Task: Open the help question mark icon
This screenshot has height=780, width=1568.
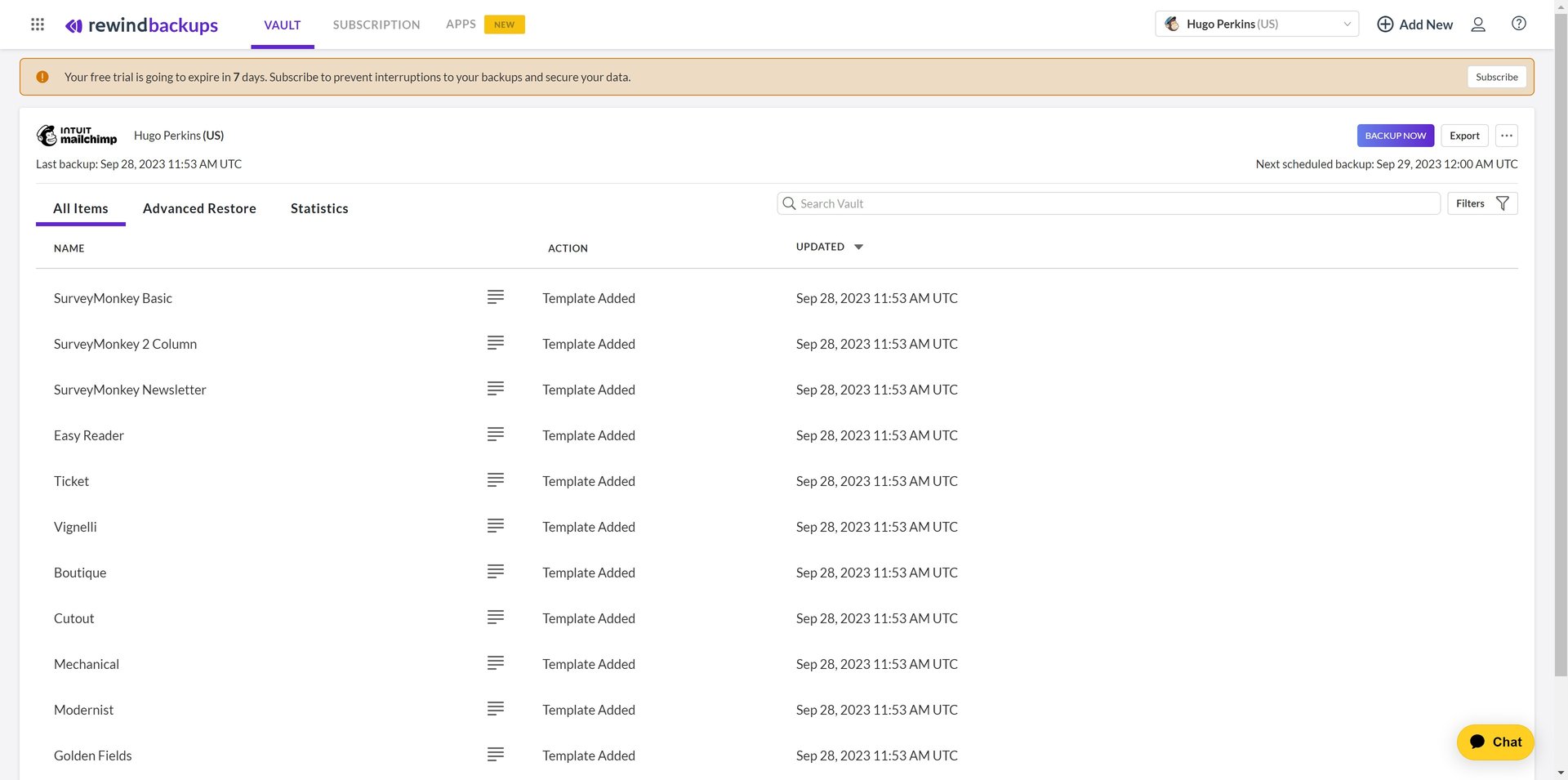Action: pyautogui.click(x=1518, y=24)
